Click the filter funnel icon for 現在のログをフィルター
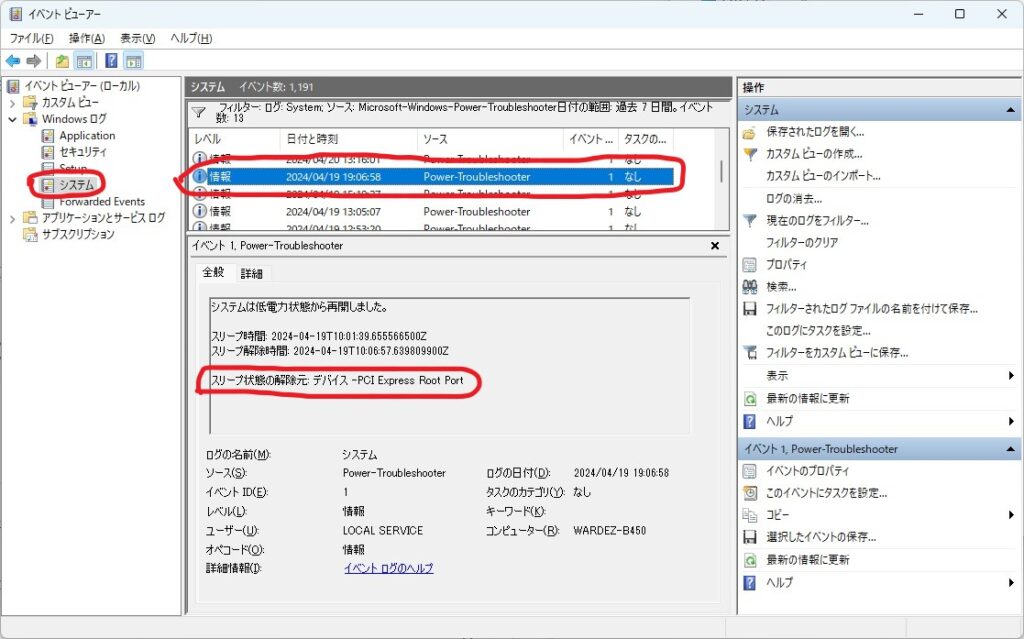Image resolution: width=1024 pixels, height=639 pixels. pyautogui.click(x=750, y=220)
